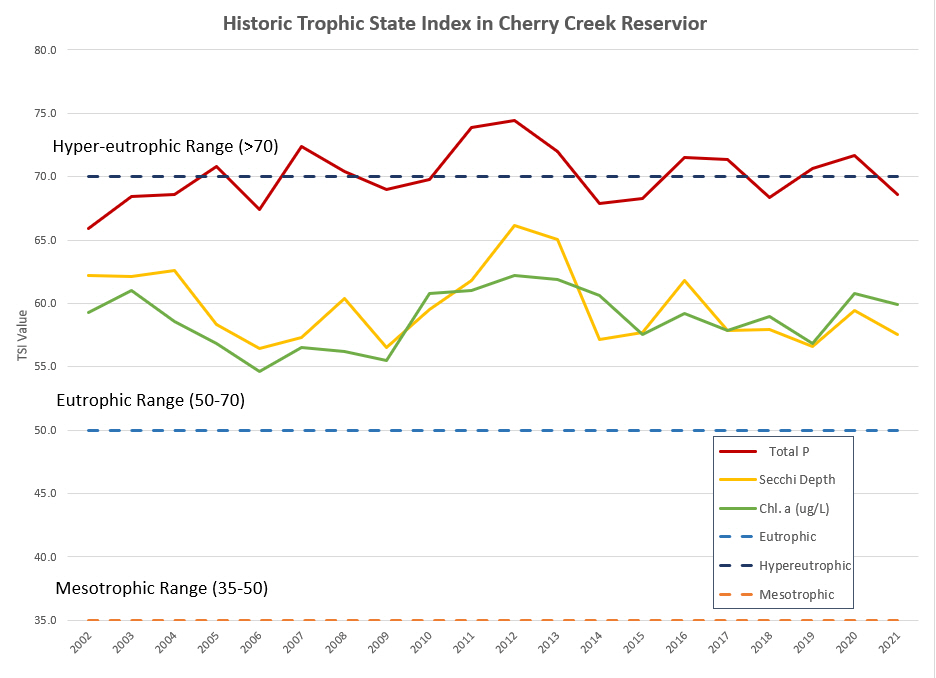
Task: Click the 2018 x-axis label
Action: [x=762, y=642]
